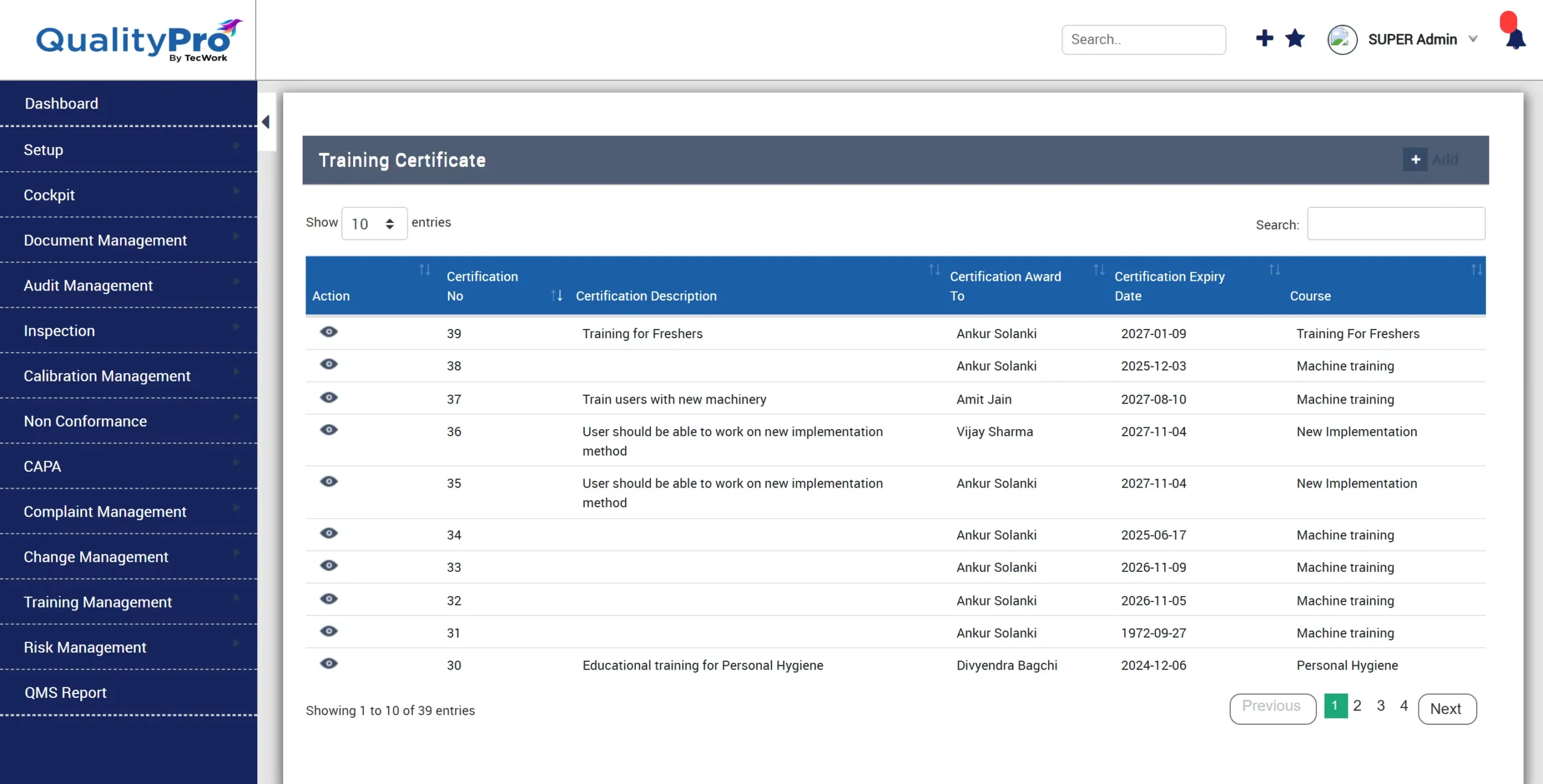1543x784 pixels.
Task: Go to page 2
Action: point(1357,706)
